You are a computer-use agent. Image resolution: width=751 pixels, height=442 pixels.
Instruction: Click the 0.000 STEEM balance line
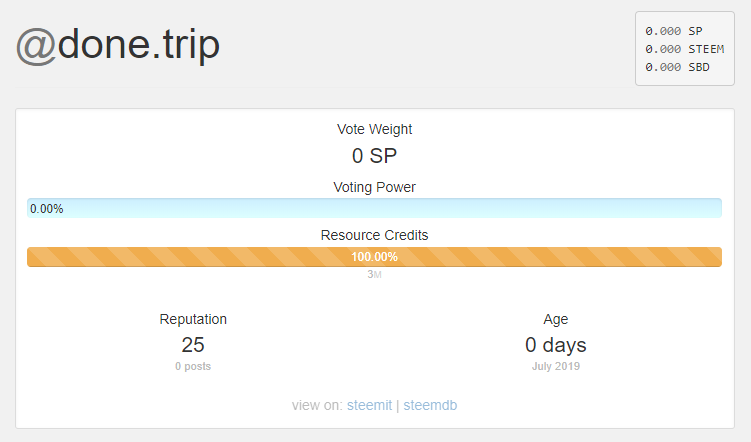tap(684, 48)
